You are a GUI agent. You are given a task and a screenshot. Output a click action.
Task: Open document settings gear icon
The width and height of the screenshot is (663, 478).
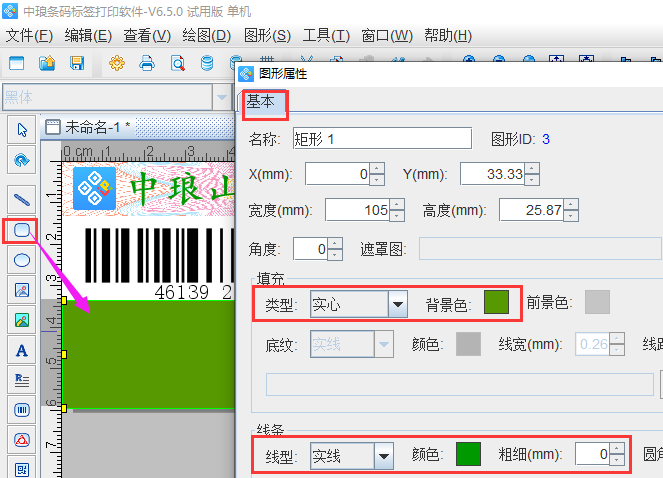pos(117,63)
